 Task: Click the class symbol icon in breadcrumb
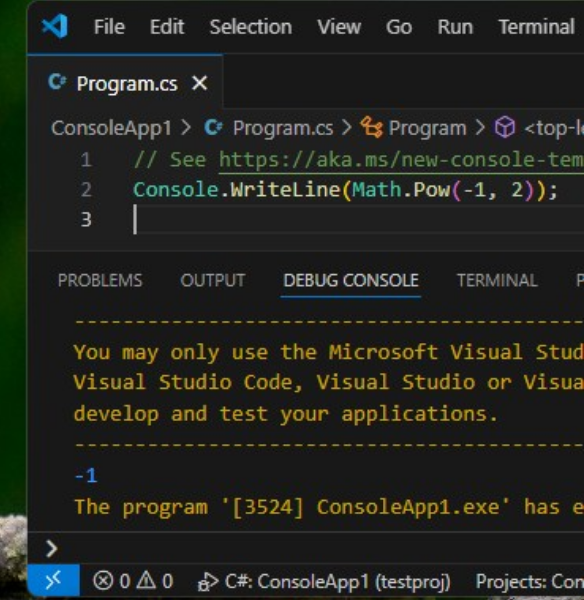coord(371,127)
